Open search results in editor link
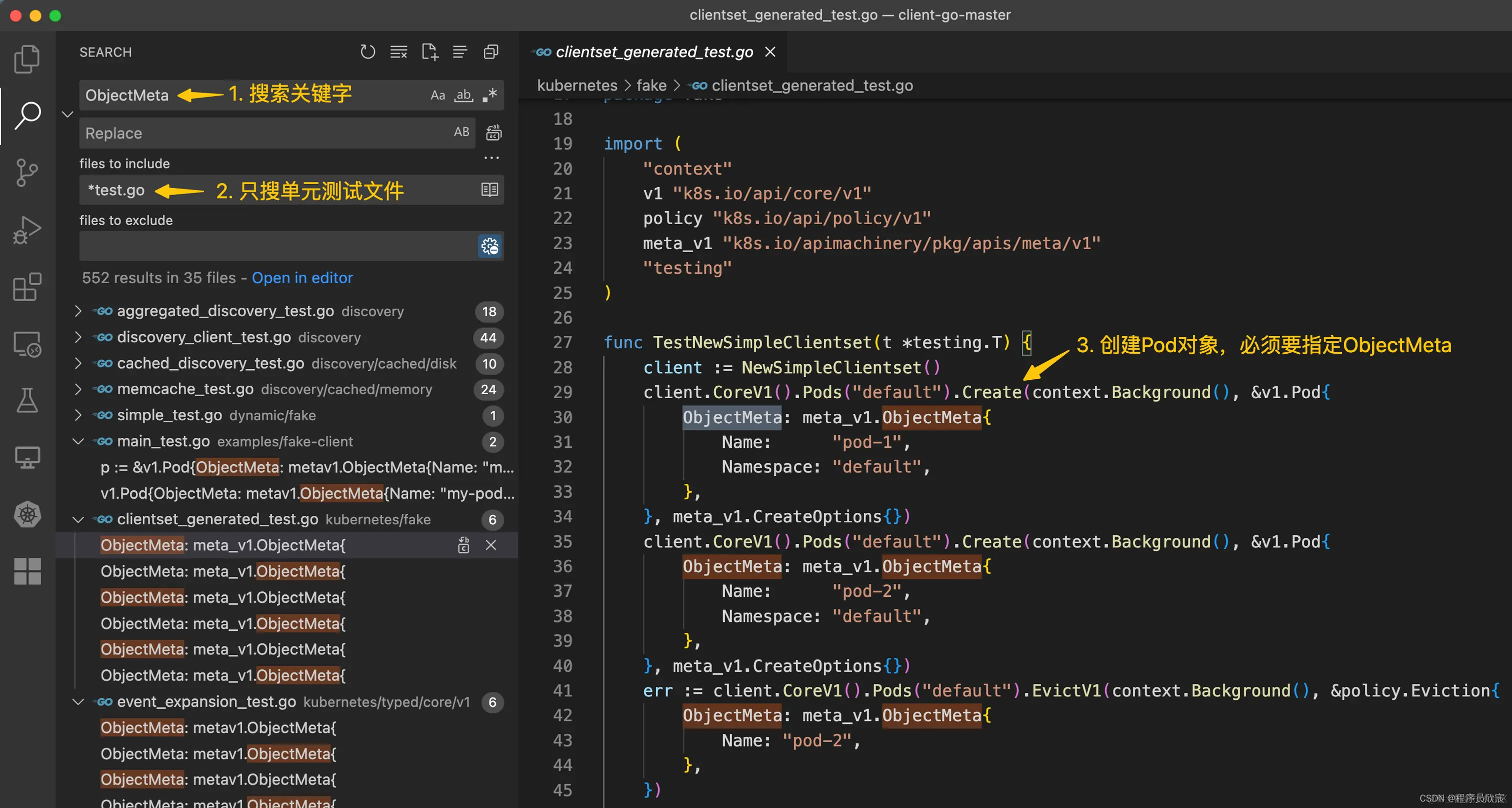The width and height of the screenshot is (1512, 808). pyautogui.click(x=302, y=278)
